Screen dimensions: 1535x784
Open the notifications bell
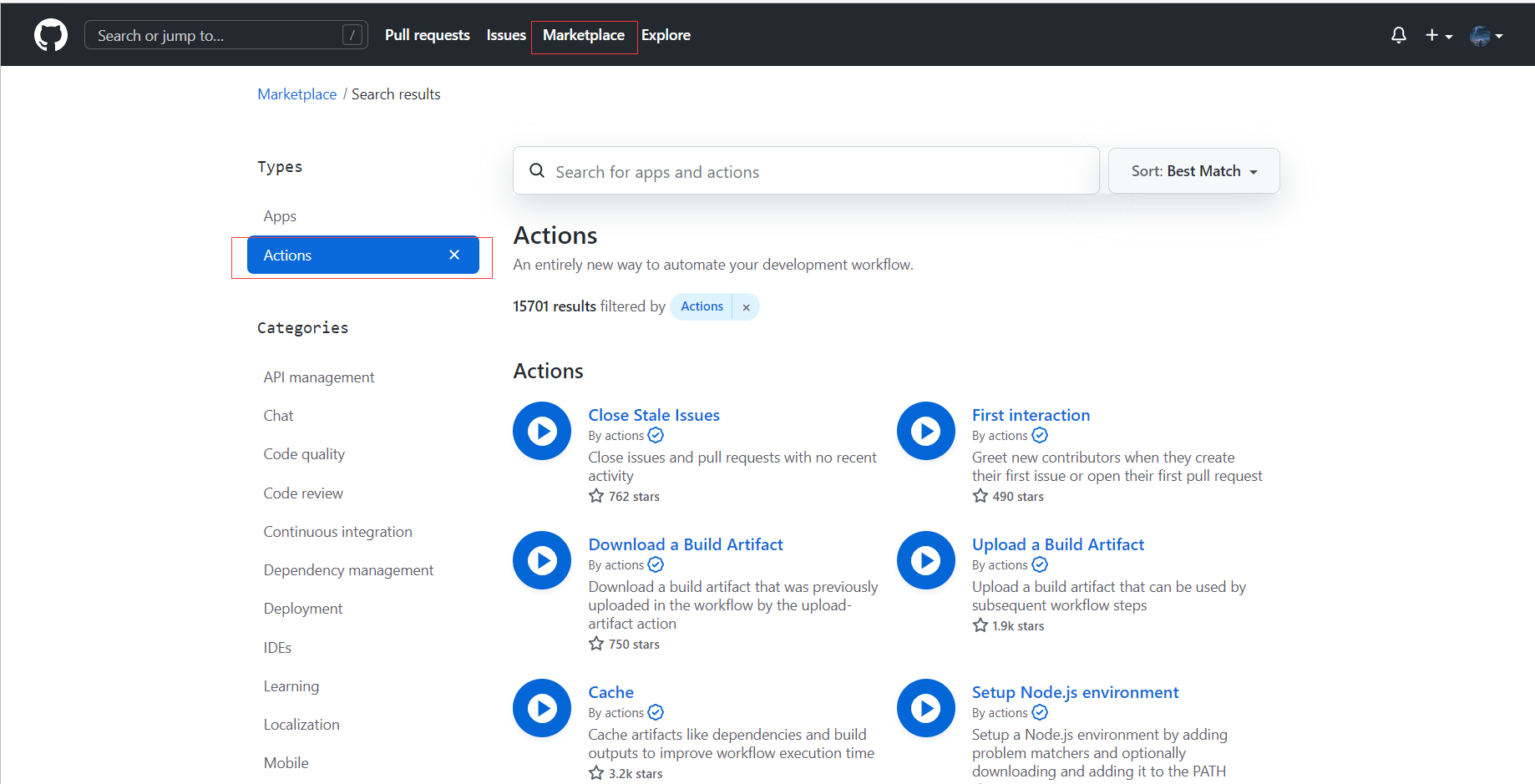(1398, 35)
